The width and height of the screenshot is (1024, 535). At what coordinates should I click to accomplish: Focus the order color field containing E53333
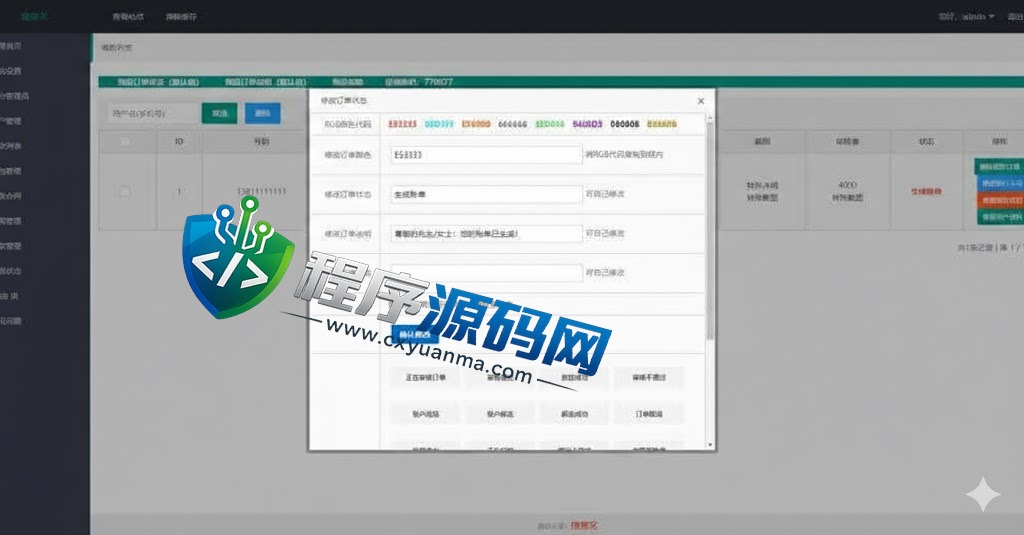point(486,155)
